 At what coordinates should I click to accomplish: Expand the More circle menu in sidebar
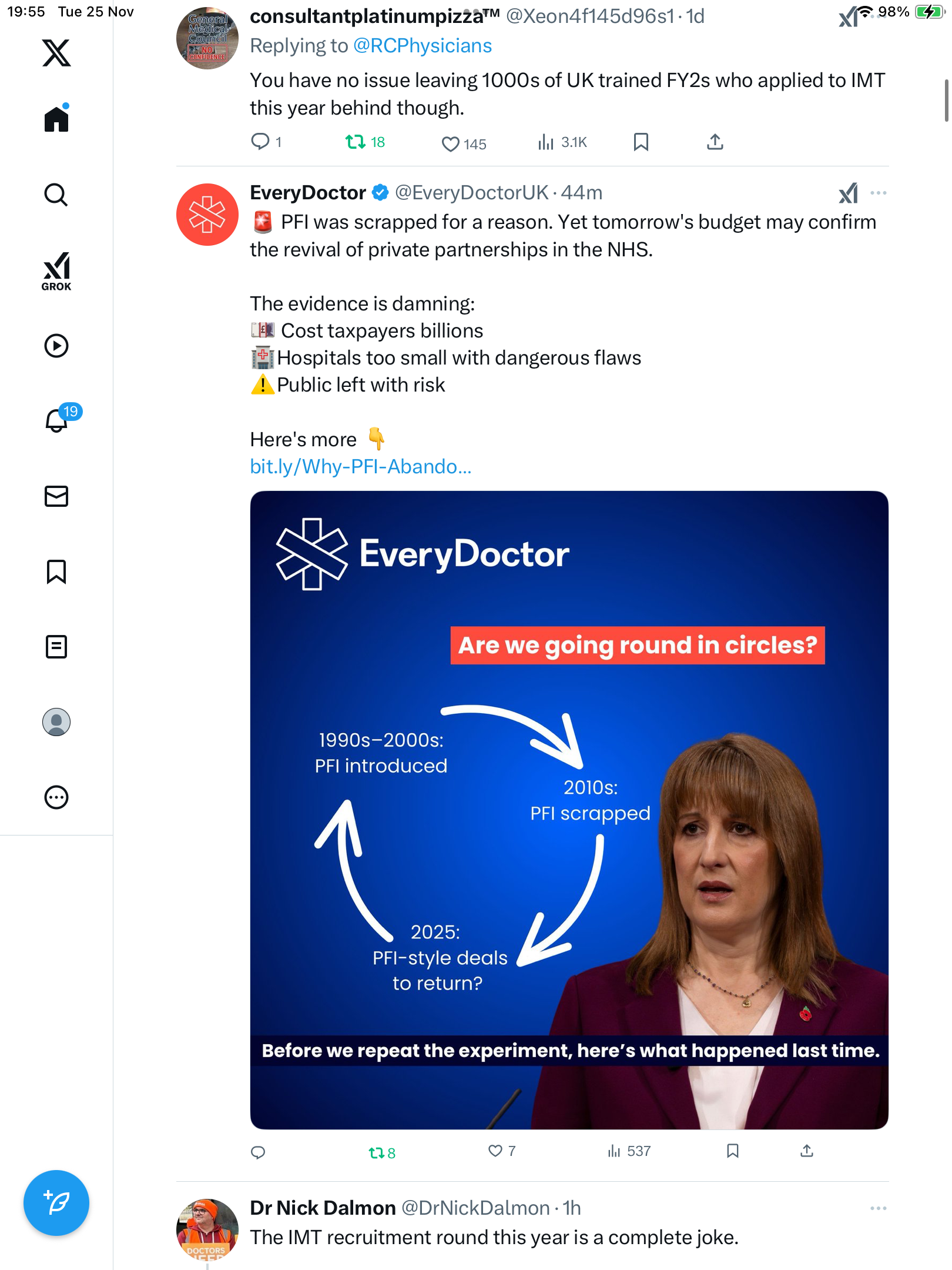(56, 797)
